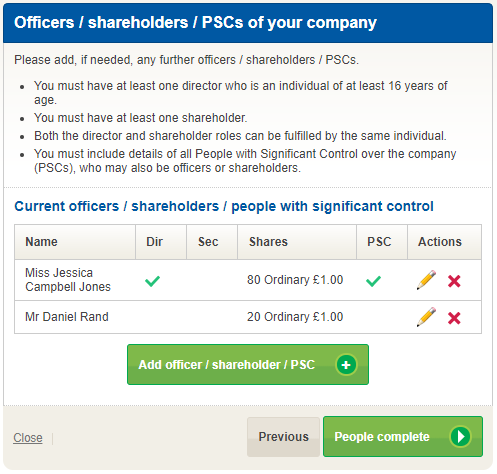Edit Miss Jessica Campbell Jones with pencil icon
497x474 pixels.
(x=426, y=280)
